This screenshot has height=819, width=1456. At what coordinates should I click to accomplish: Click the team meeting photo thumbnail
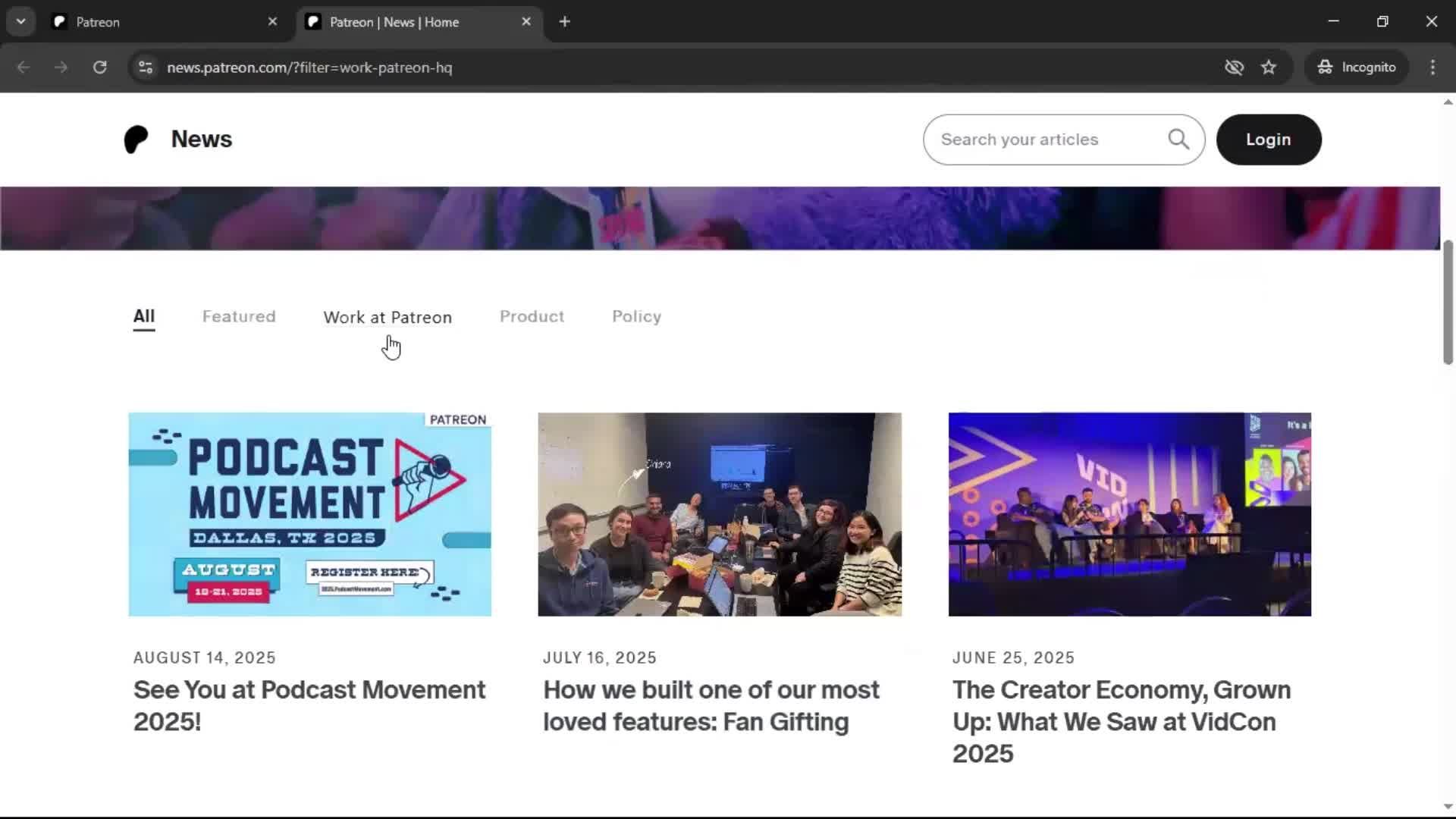(720, 514)
